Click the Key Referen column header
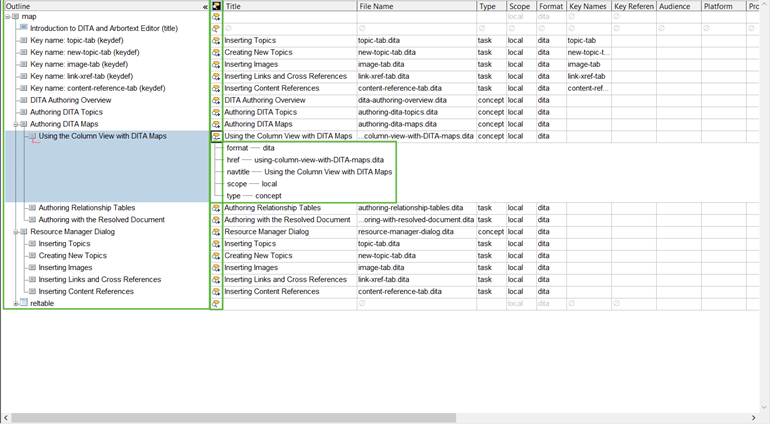 [x=633, y=6]
